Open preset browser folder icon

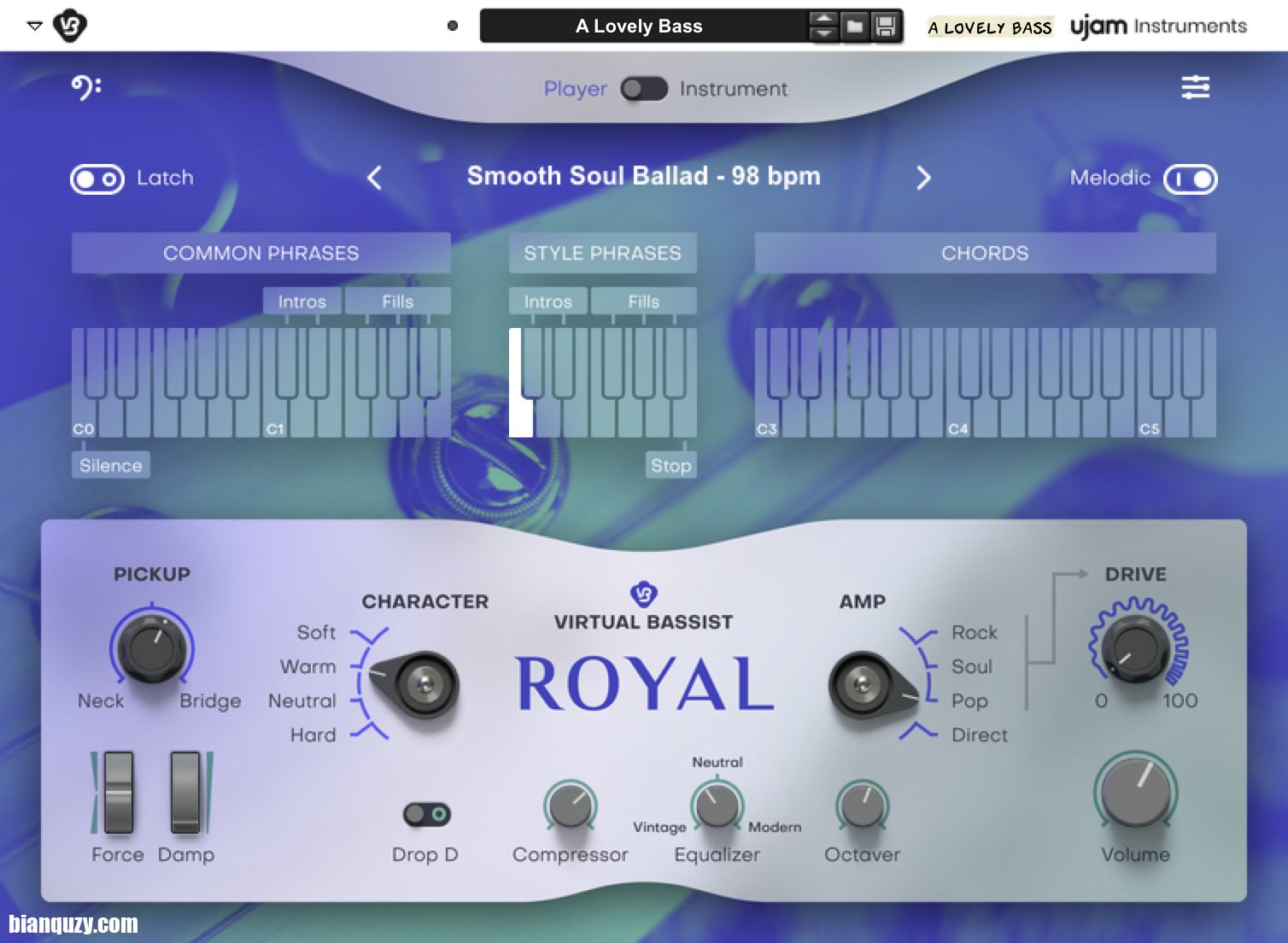854,26
